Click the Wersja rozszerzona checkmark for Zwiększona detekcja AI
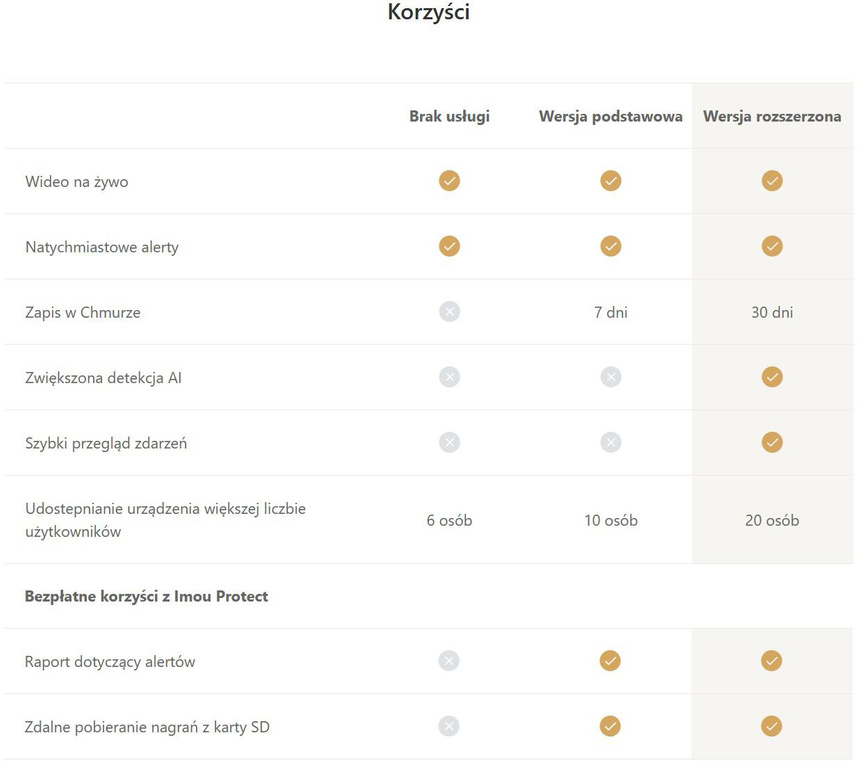Viewport: 863px width, 768px height. click(772, 377)
